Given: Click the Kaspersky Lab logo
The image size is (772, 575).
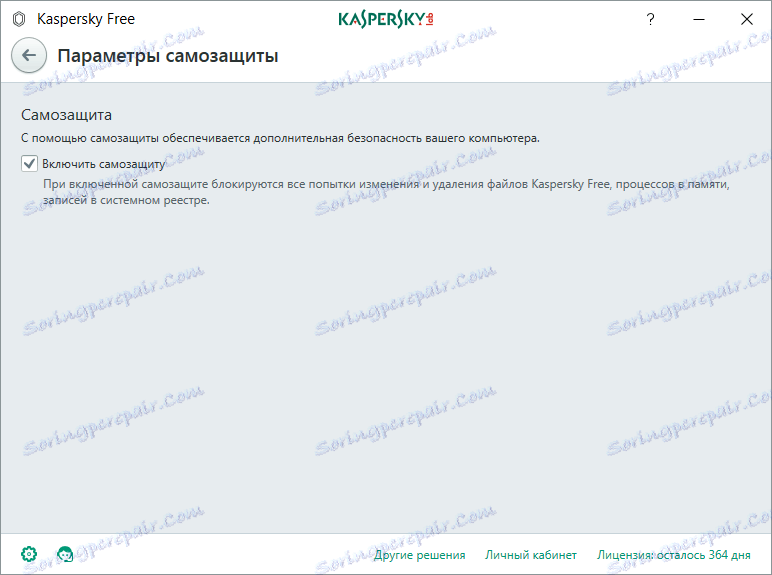Looking at the screenshot, I should coord(386,19).
